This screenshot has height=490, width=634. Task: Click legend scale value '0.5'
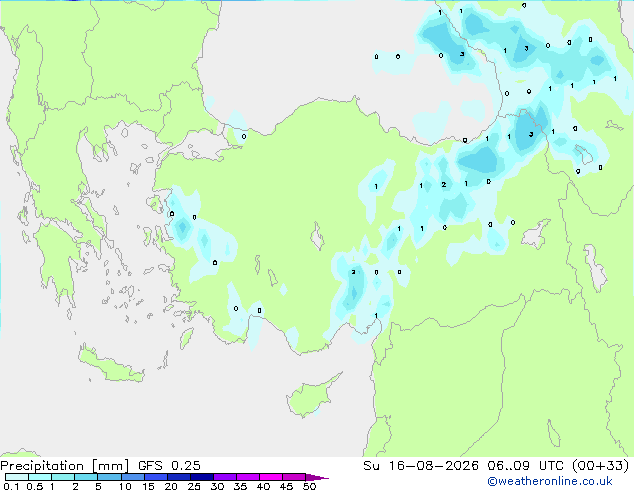click(35, 486)
